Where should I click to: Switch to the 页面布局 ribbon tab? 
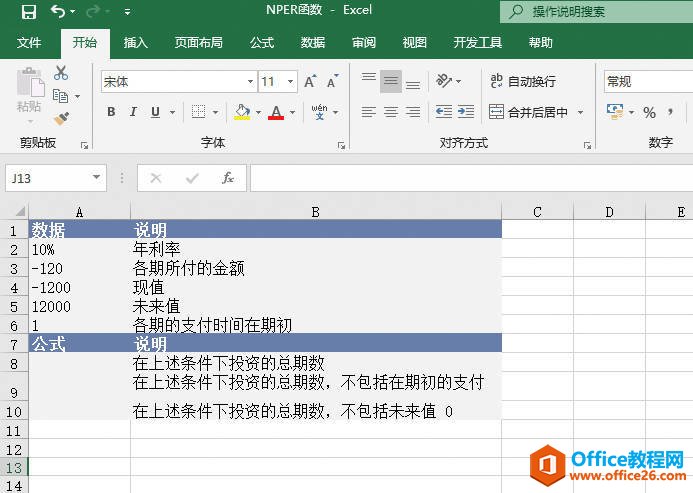pos(198,43)
